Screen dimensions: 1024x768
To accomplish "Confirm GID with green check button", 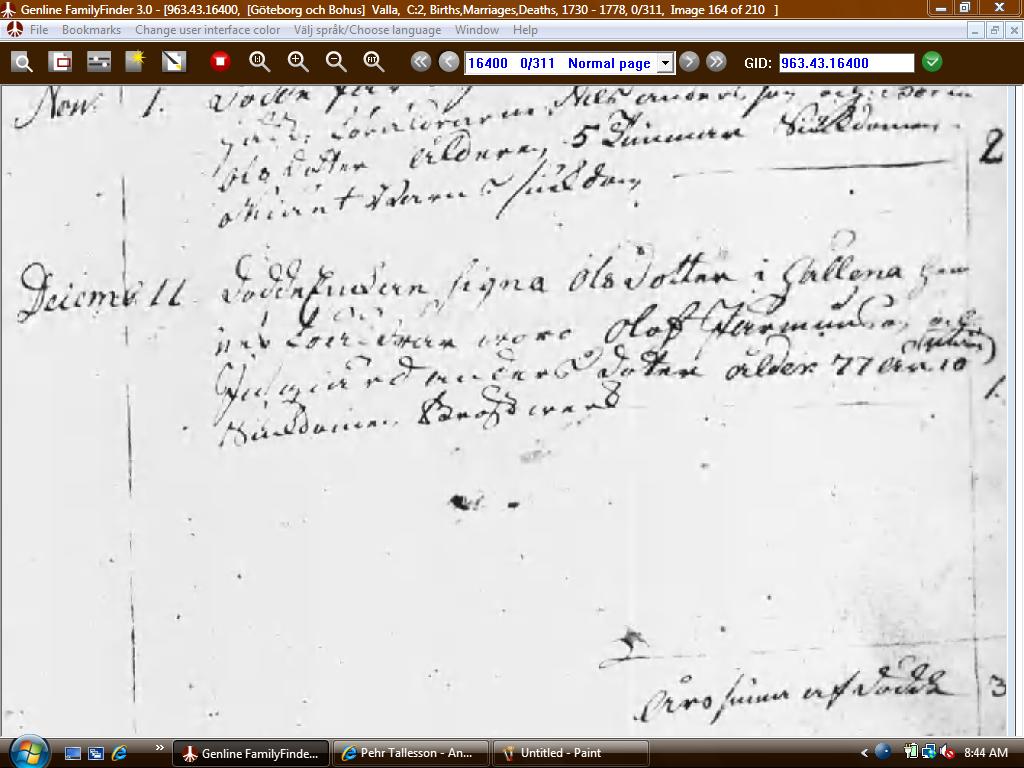I will (933, 62).
